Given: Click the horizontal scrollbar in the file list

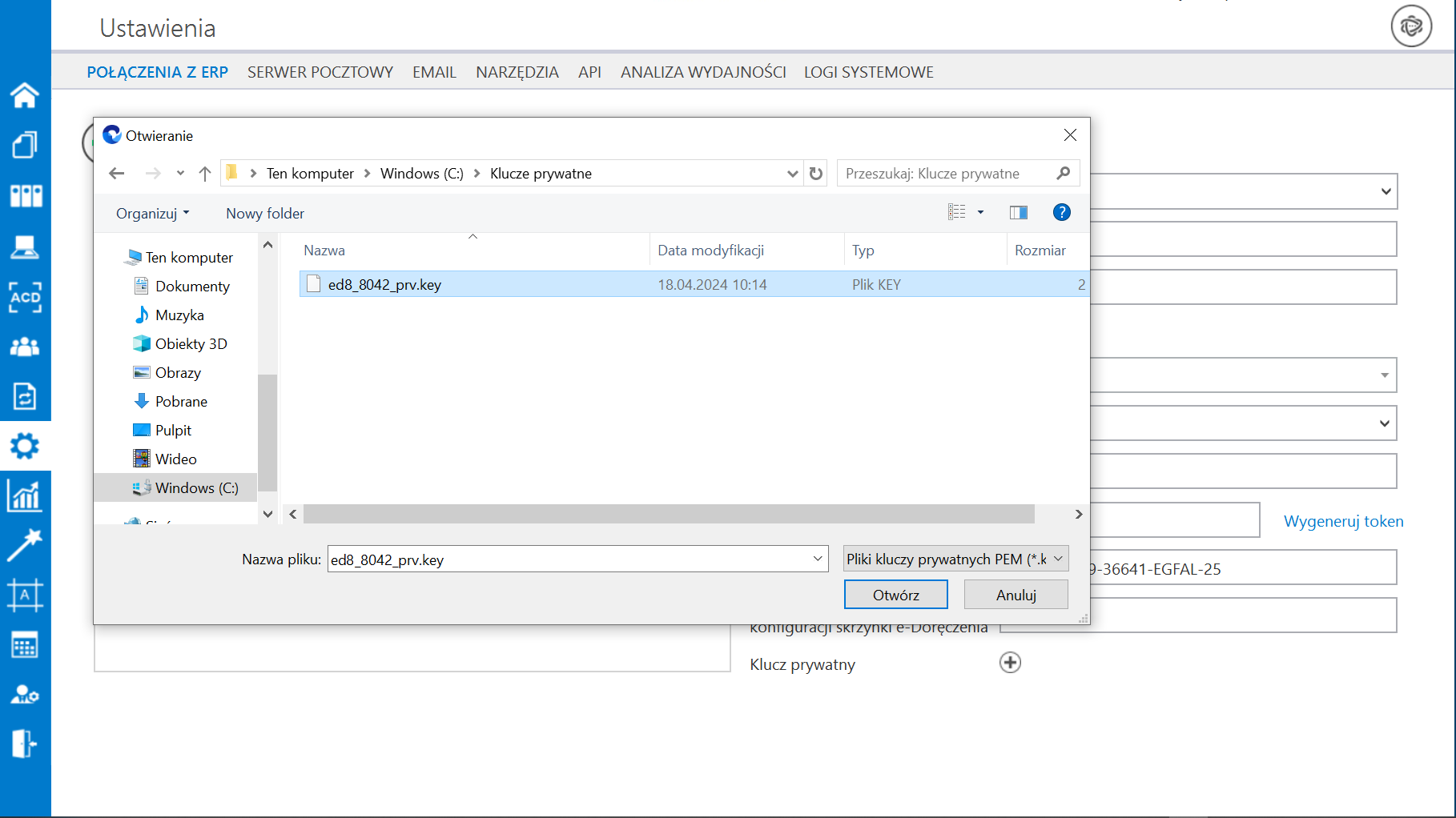Looking at the screenshot, I should (x=668, y=514).
